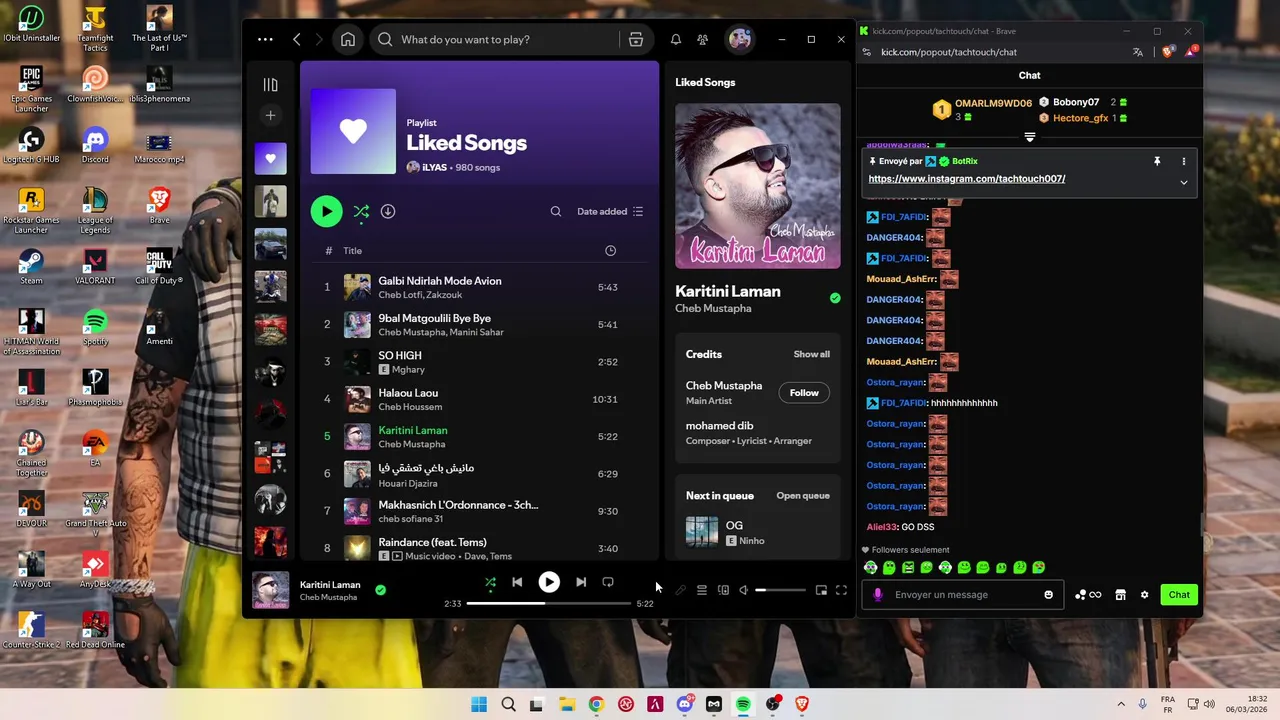The width and height of the screenshot is (1280, 720).
Task: Expand Your Library sidebar icon
Action: pos(270,85)
